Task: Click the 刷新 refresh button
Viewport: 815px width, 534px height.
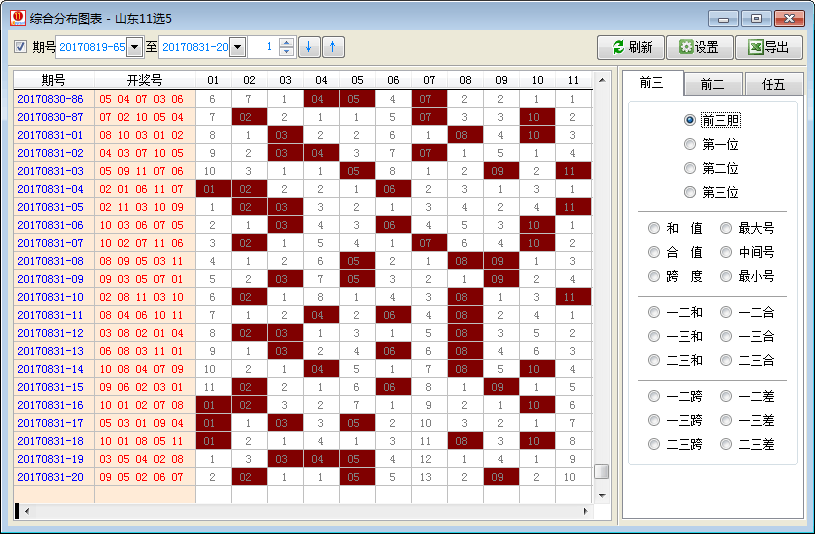Action: click(x=630, y=47)
